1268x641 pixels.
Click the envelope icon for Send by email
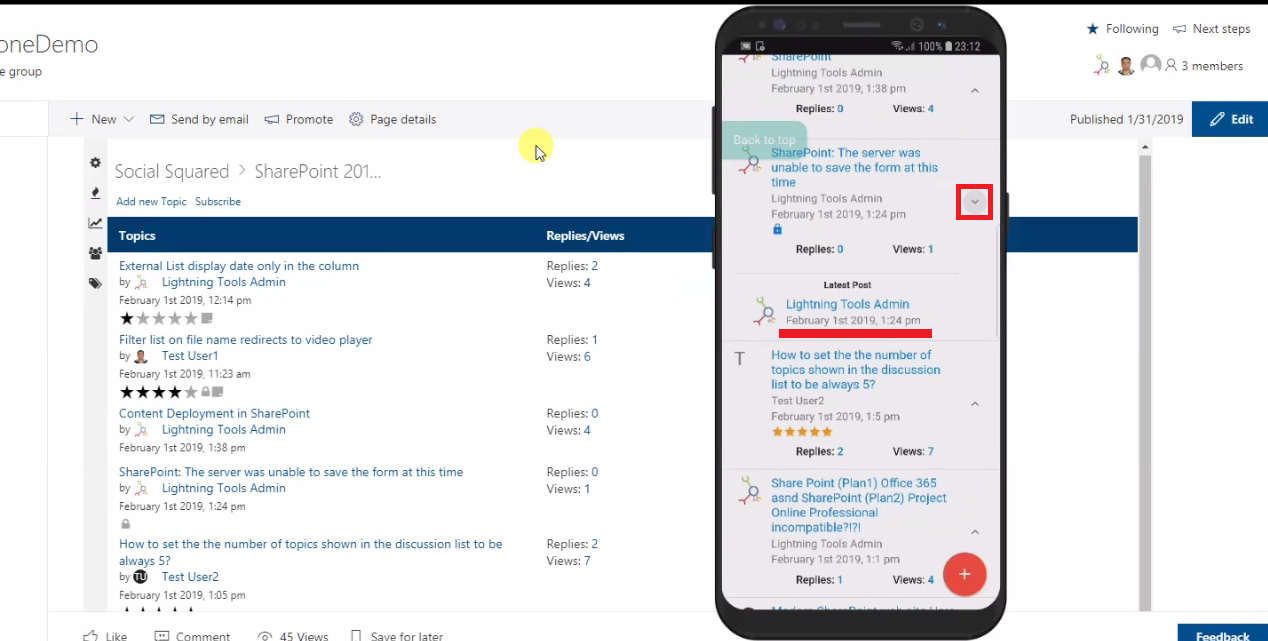pos(157,119)
